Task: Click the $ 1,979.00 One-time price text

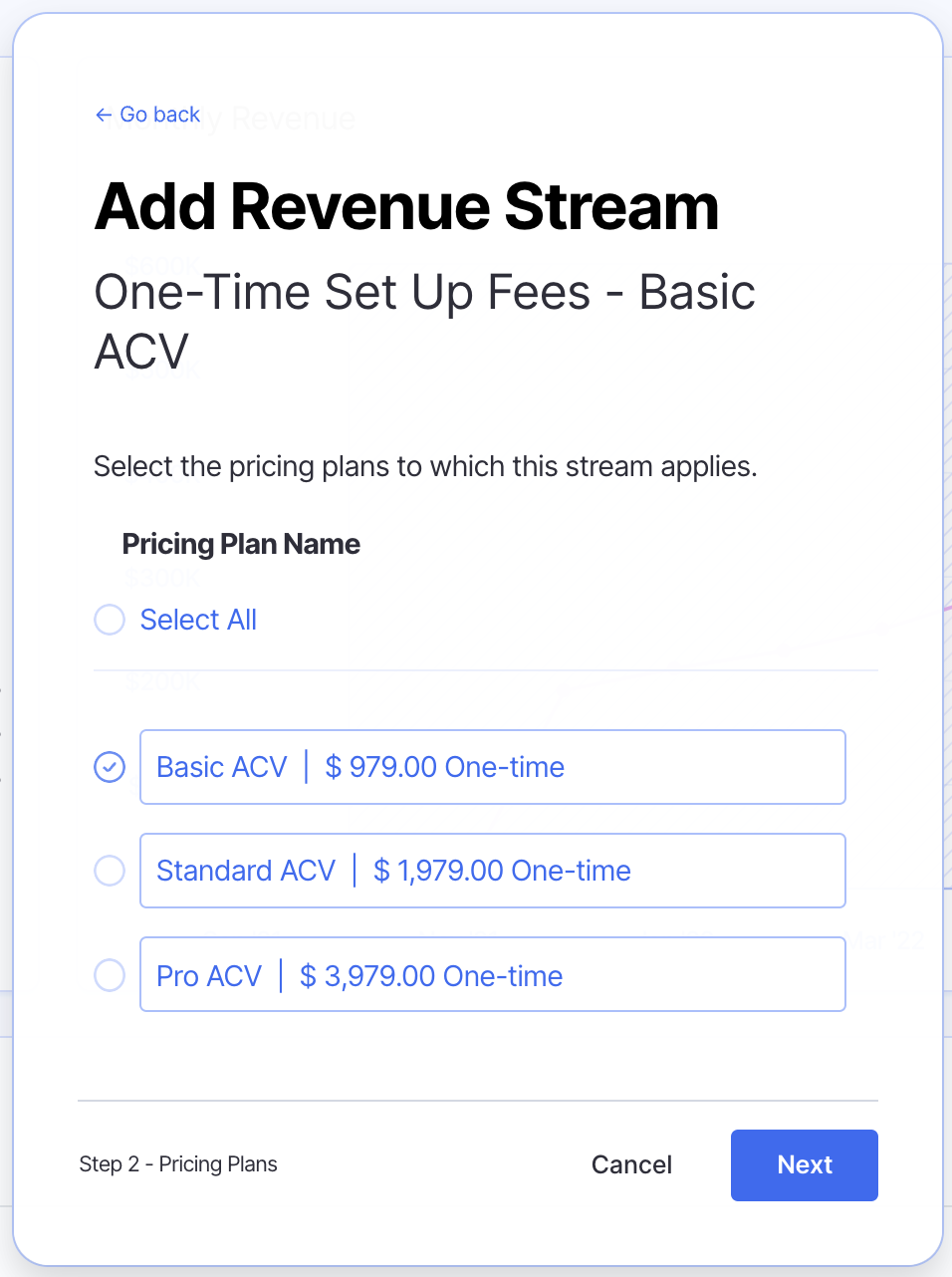Action: point(502,871)
